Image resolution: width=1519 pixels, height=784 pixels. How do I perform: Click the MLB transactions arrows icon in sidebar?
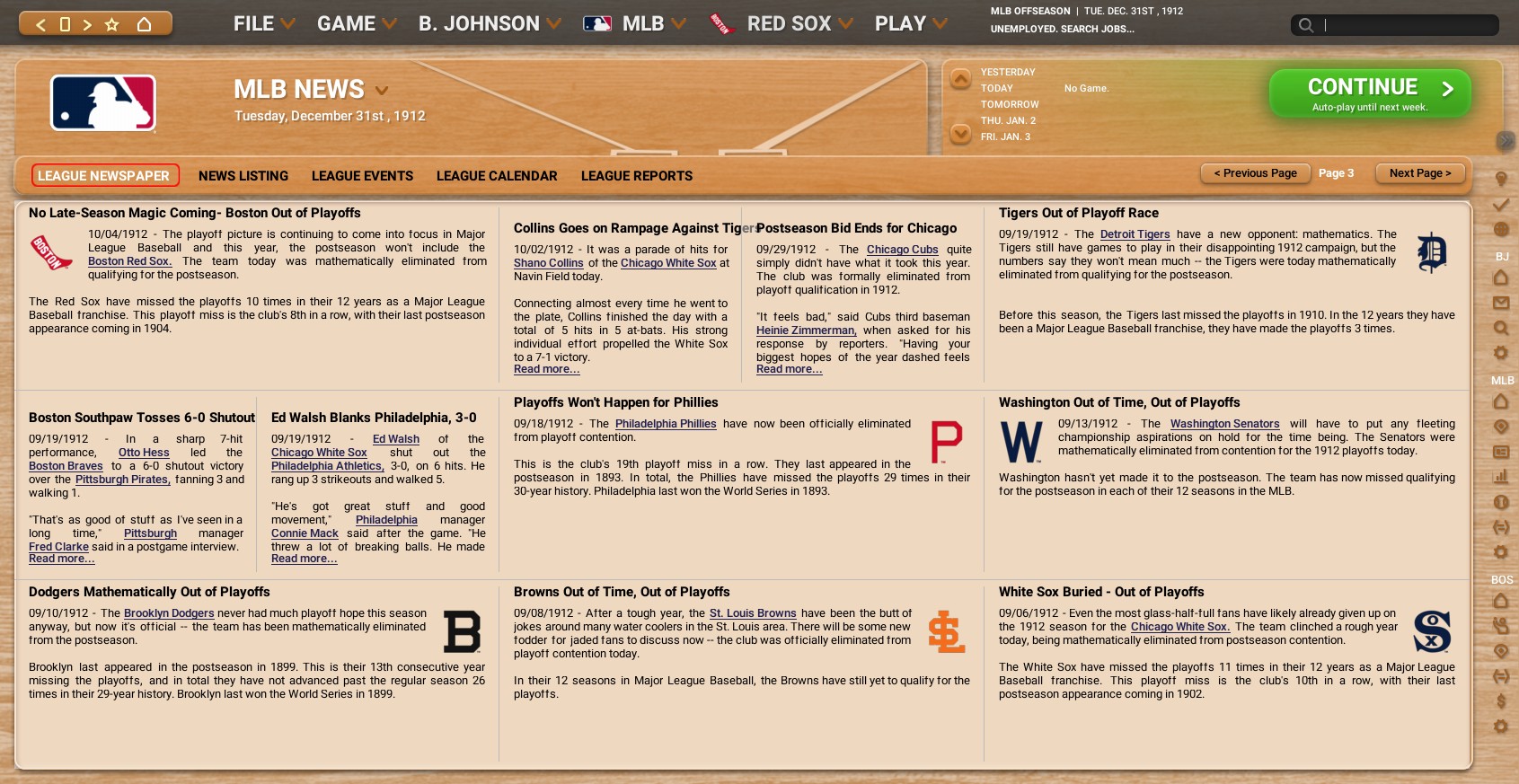[x=1501, y=527]
